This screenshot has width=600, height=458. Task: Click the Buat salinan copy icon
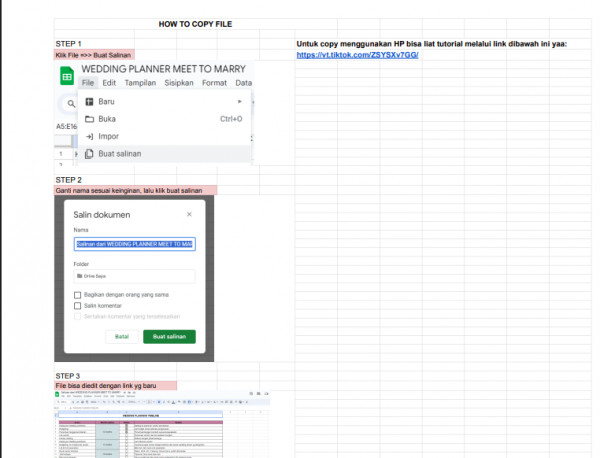(x=89, y=154)
